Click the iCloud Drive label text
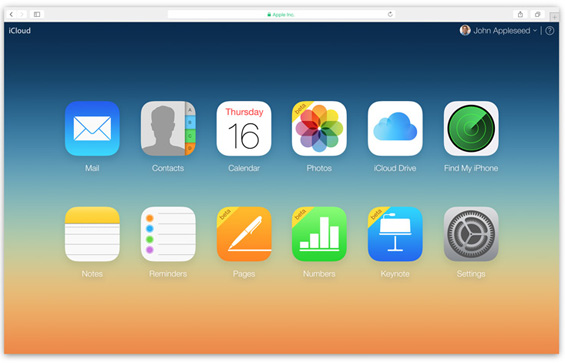565x363 pixels. coord(395,168)
